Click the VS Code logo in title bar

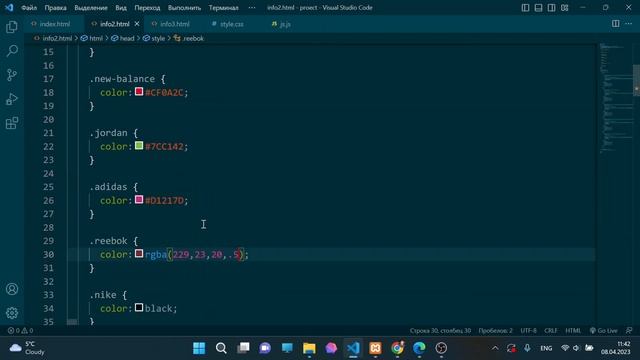9,7
